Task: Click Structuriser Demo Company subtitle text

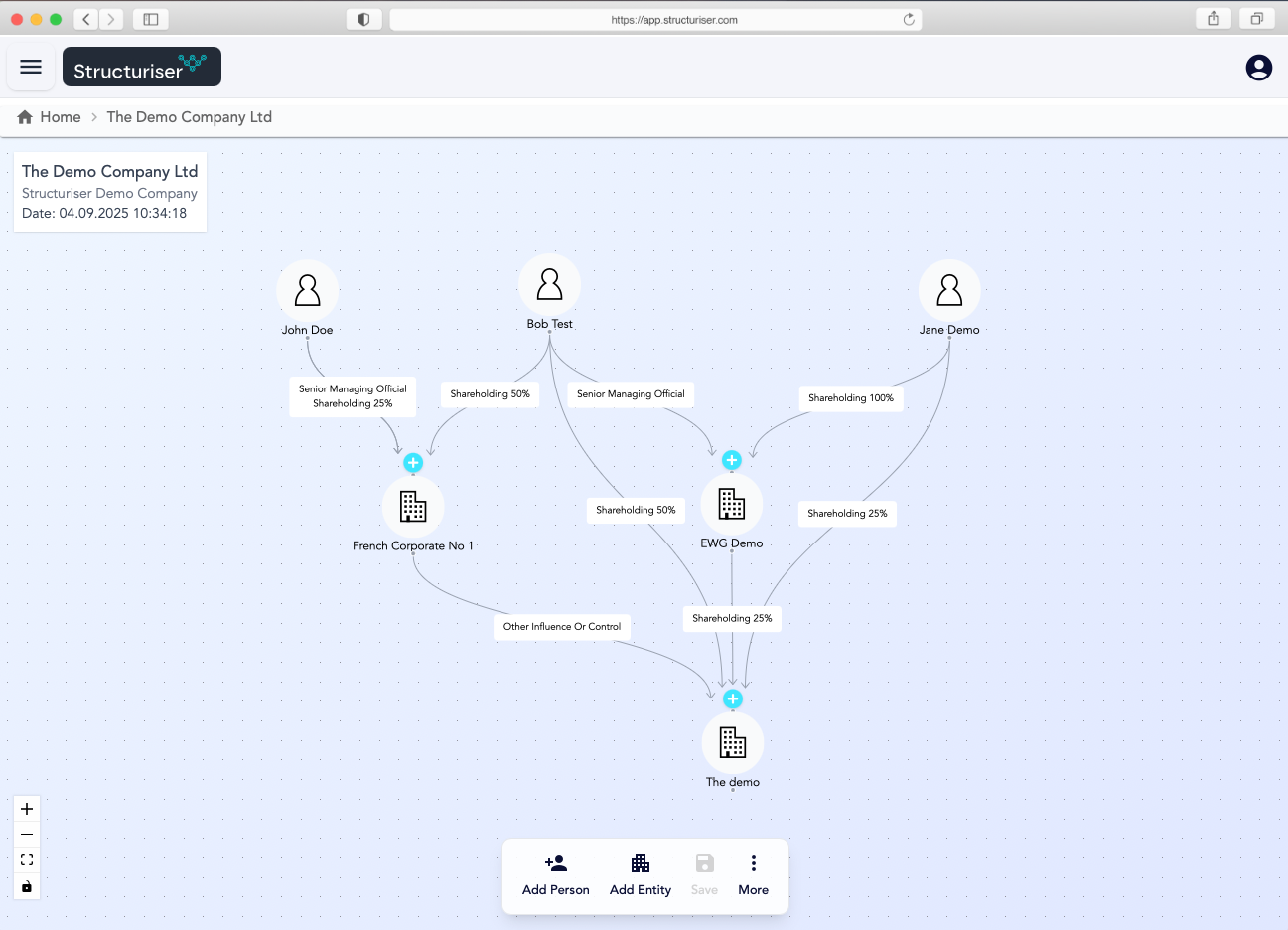Action: pyautogui.click(x=109, y=193)
